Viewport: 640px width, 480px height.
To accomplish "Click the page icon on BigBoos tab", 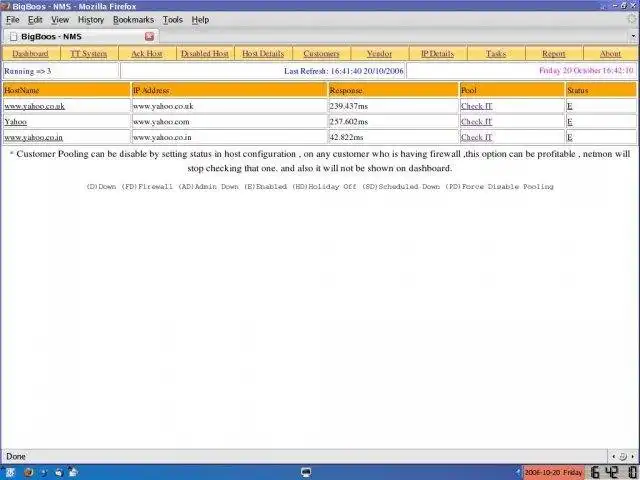I will click(13, 37).
